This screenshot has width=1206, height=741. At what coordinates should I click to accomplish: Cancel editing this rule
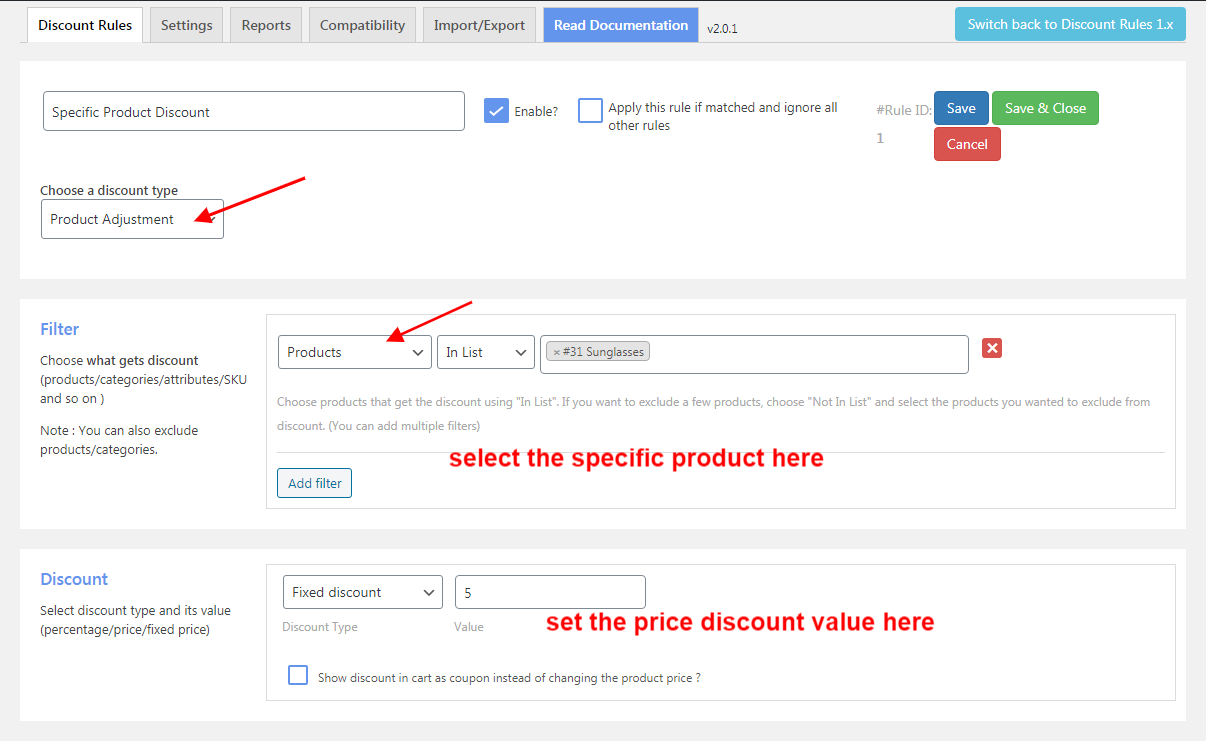[966, 143]
